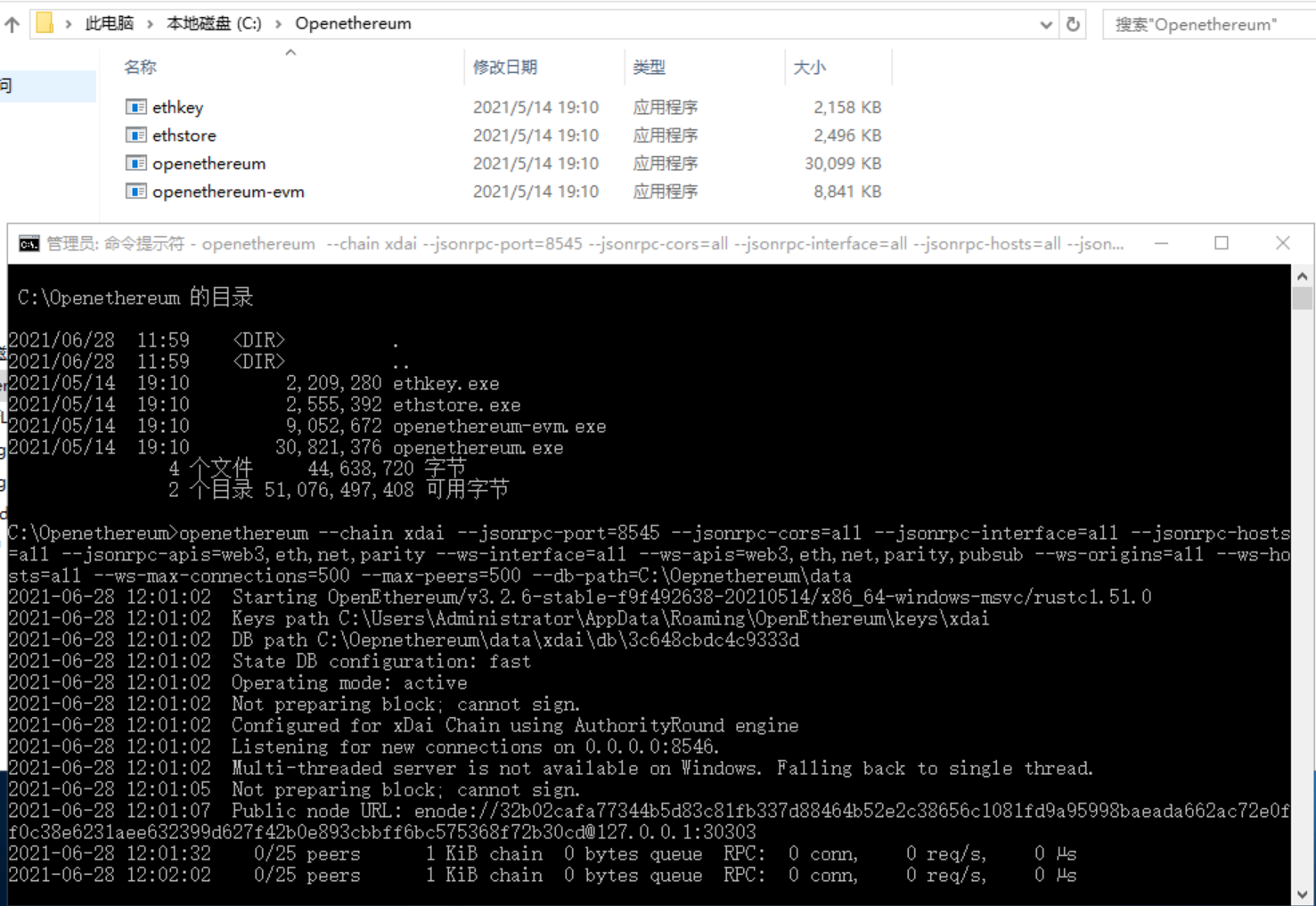1316x906 pixels.
Task: Minimize the command prompt window
Action: 1161,243
